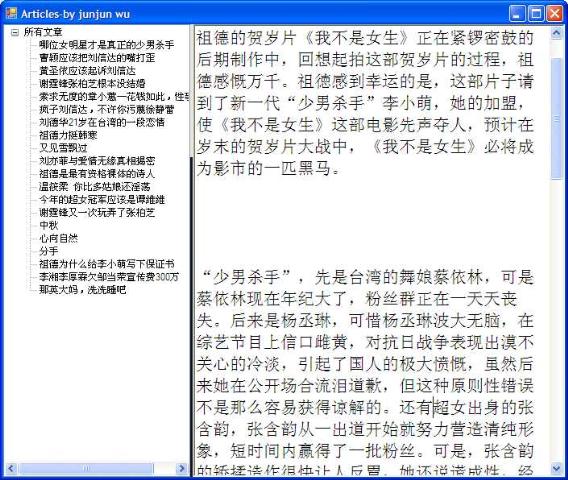This screenshot has height=480, width=568.
Task: Select article 祖德力挺韩寒
Action: (68, 135)
